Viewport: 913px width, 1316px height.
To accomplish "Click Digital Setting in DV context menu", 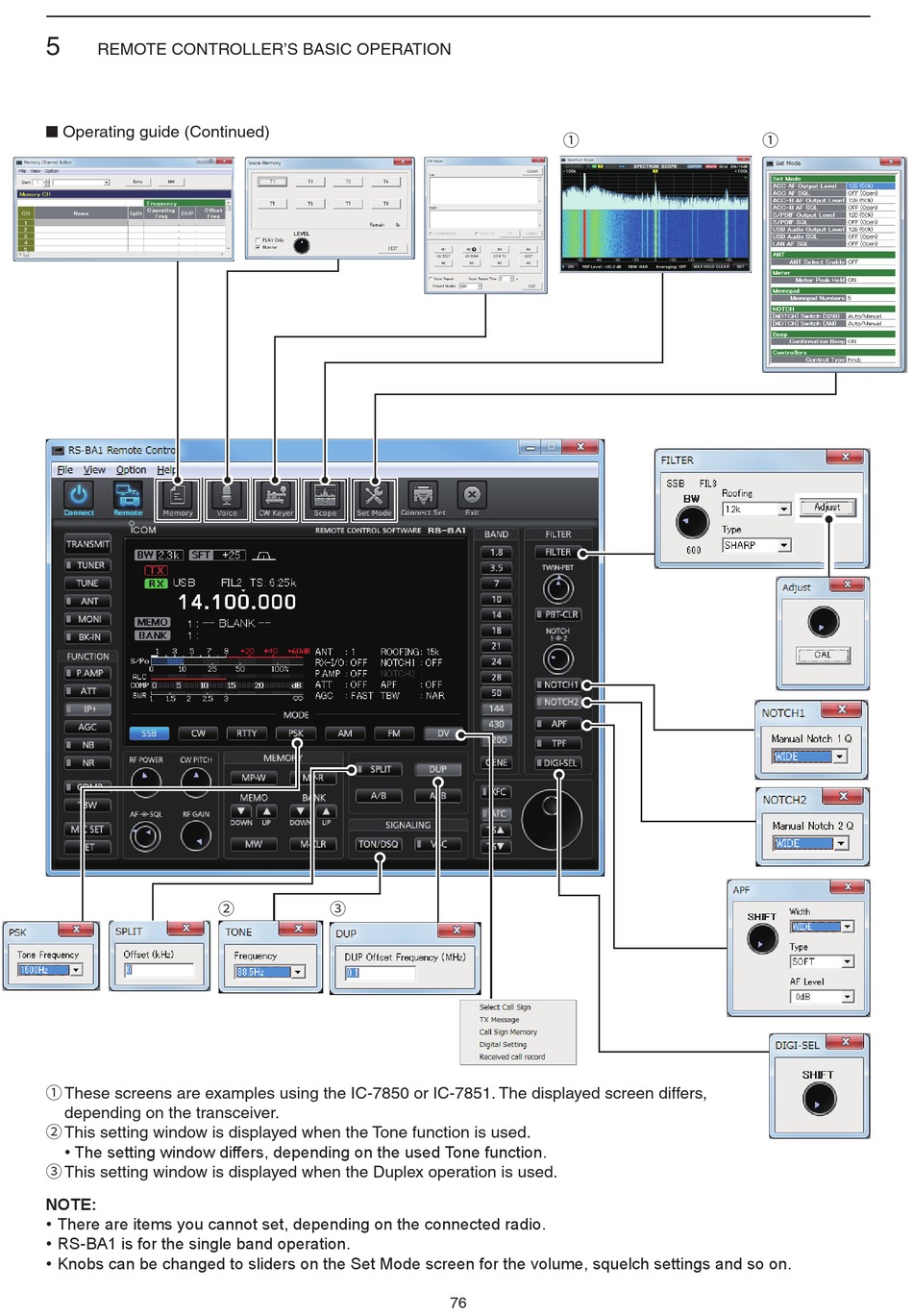I will point(503,1044).
